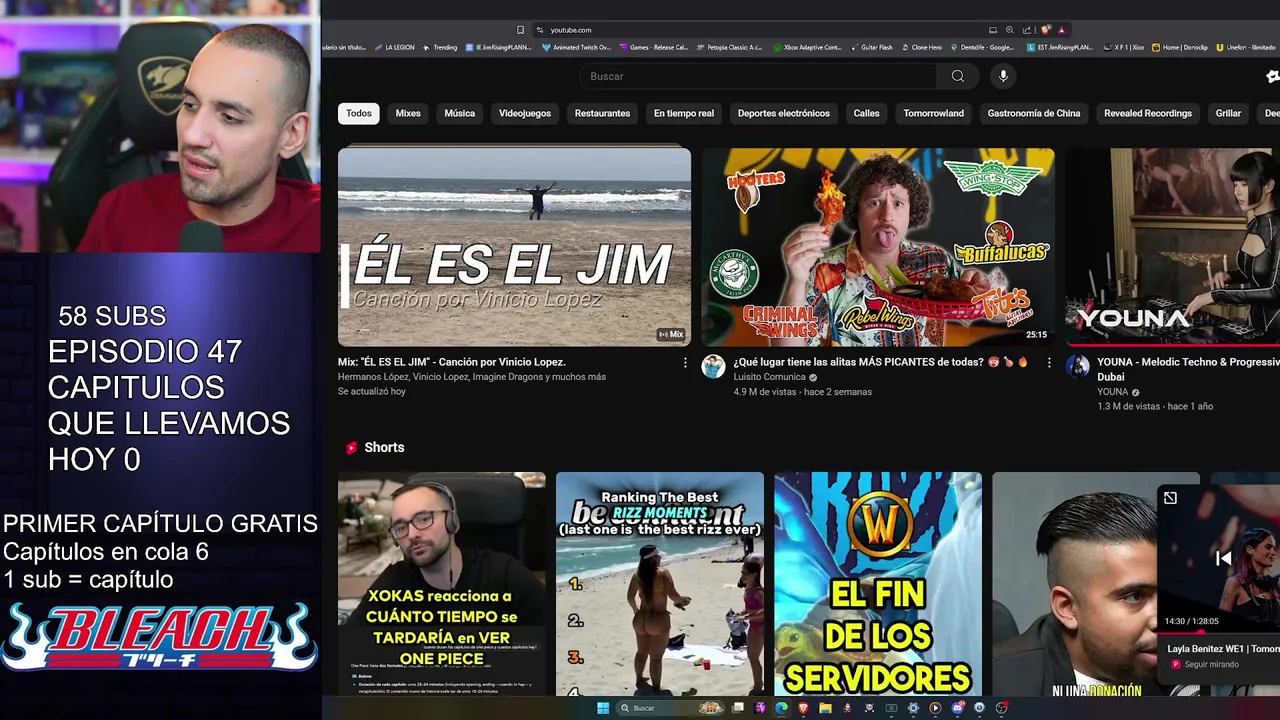1280x720 pixels.
Task: Click the Layla Benitez miniplayer title
Action: tap(1223, 649)
